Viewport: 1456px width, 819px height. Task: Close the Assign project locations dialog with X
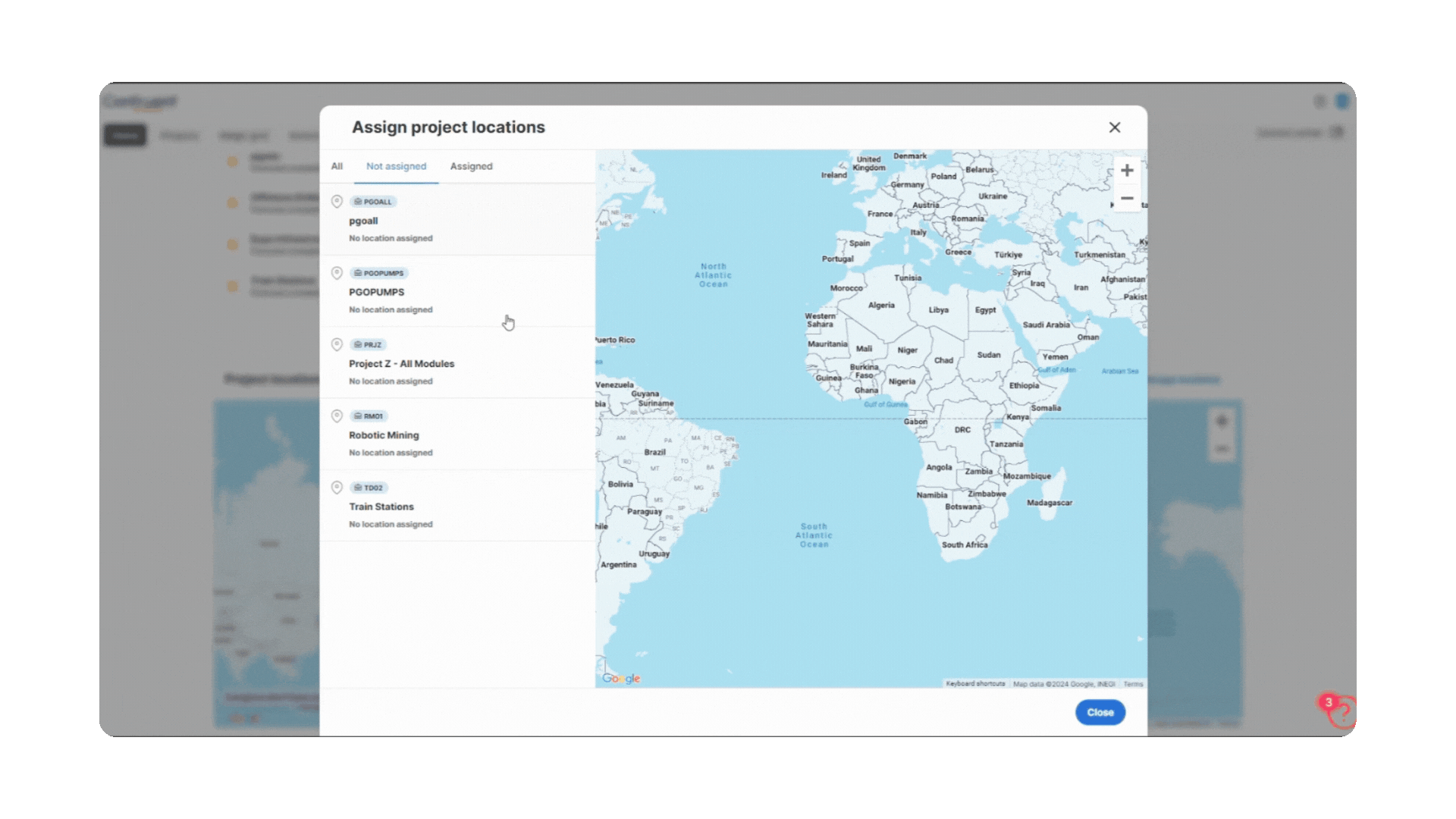click(1115, 127)
